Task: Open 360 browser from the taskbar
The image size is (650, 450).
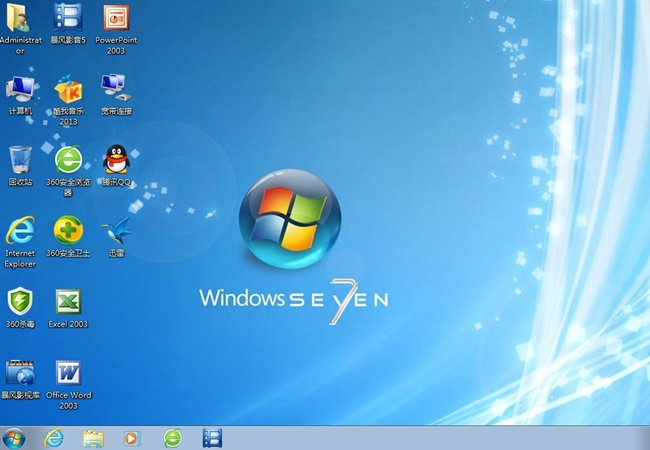Action: (173, 438)
